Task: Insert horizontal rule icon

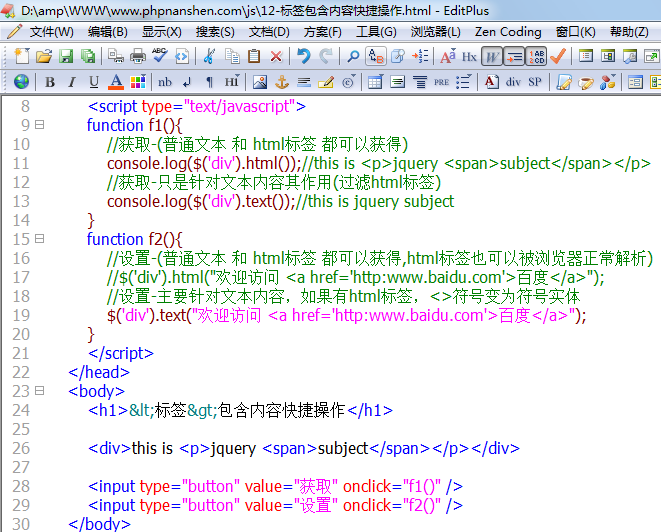Action: click(x=304, y=82)
